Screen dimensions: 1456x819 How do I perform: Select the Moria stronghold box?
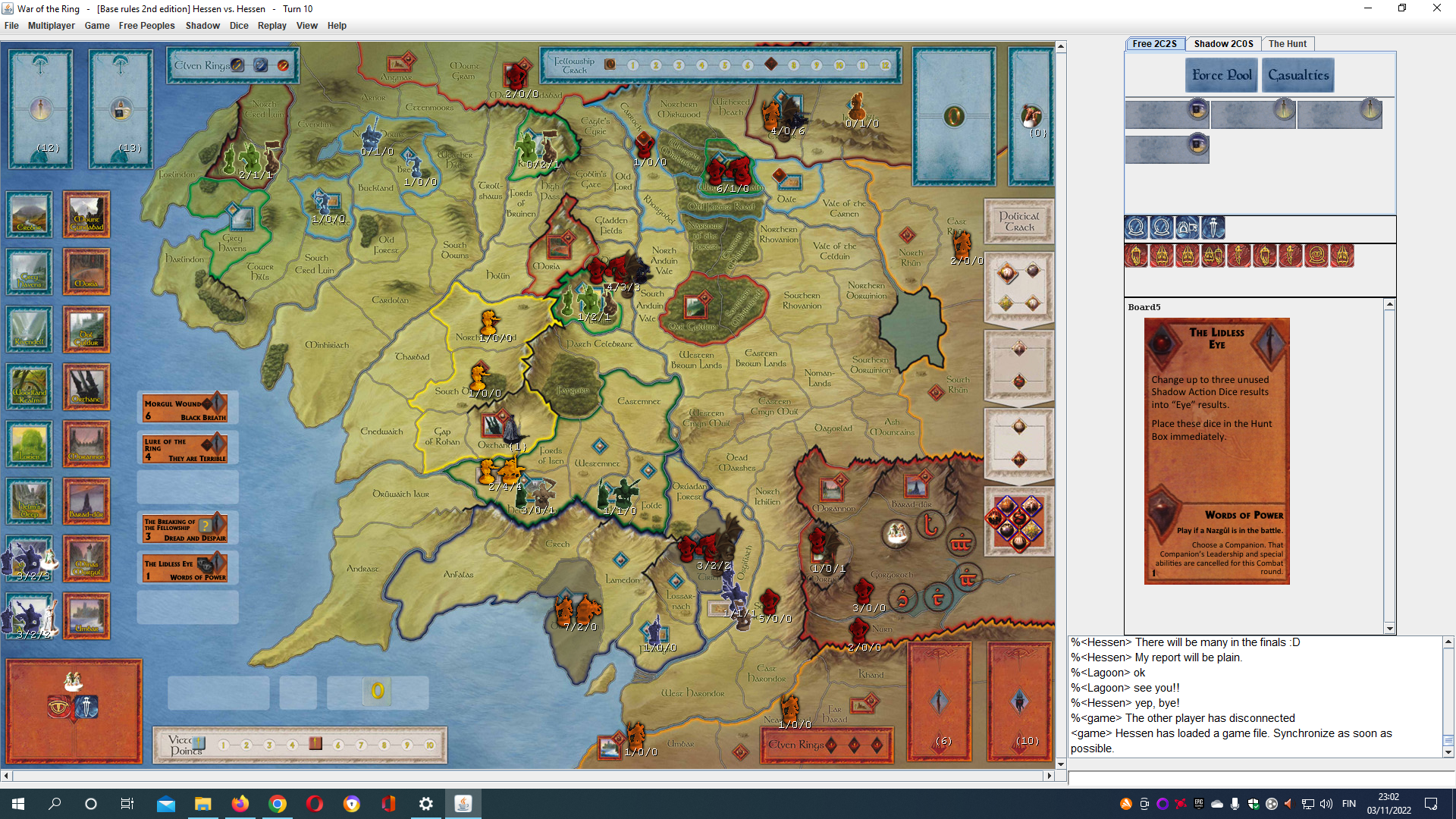[x=86, y=271]
